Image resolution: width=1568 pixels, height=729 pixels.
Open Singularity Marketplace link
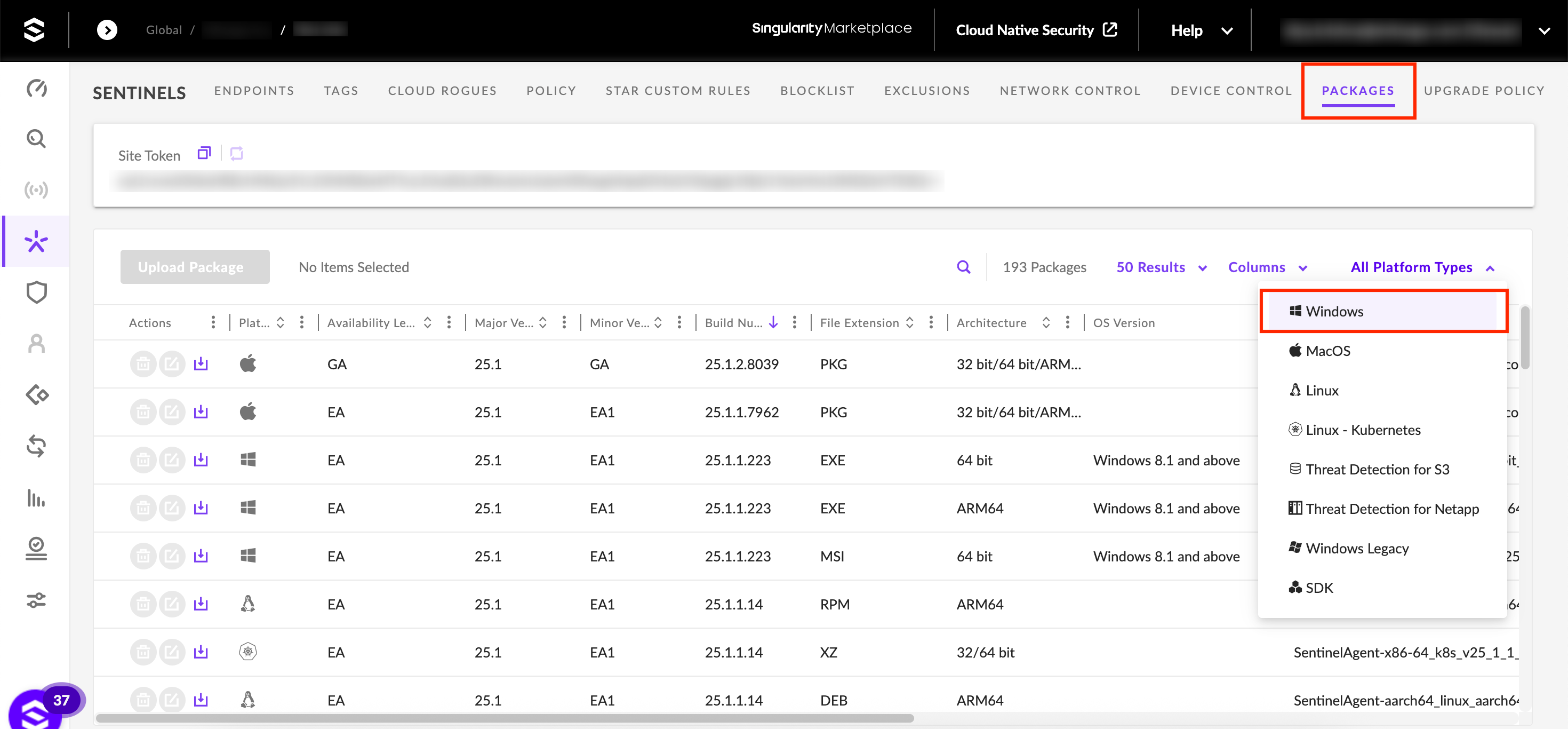point(831,28)
